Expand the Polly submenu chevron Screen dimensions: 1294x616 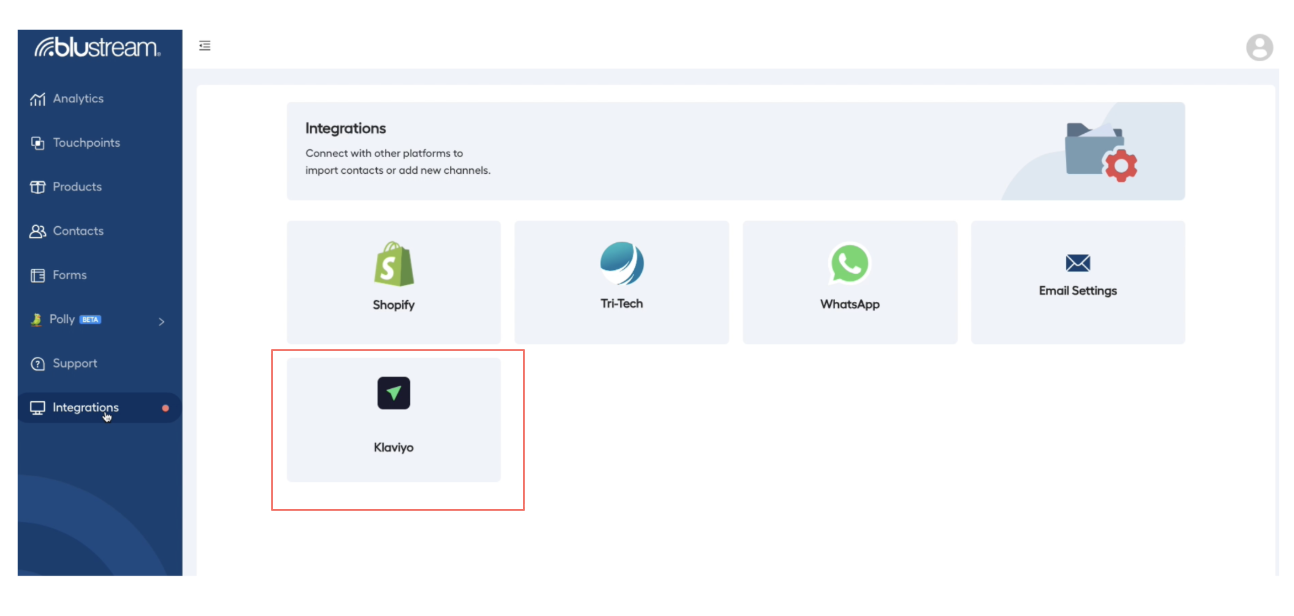(162, 321)
